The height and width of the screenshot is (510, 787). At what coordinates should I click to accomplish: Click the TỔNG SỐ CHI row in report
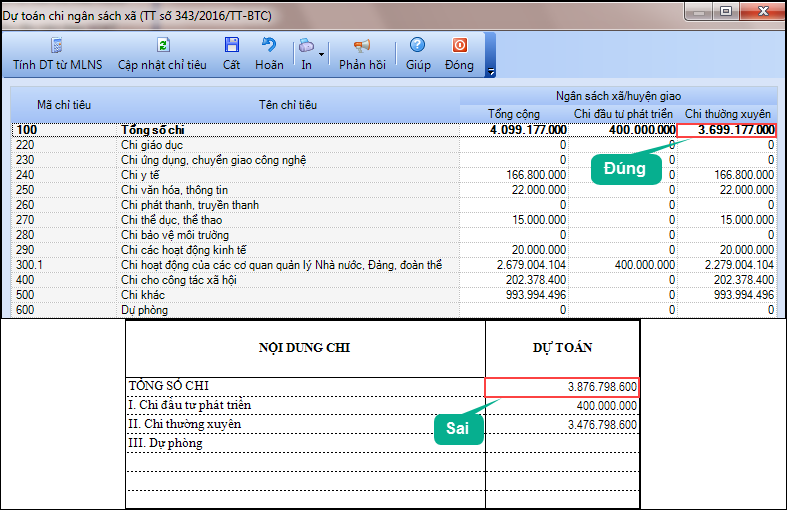point(382,387)
